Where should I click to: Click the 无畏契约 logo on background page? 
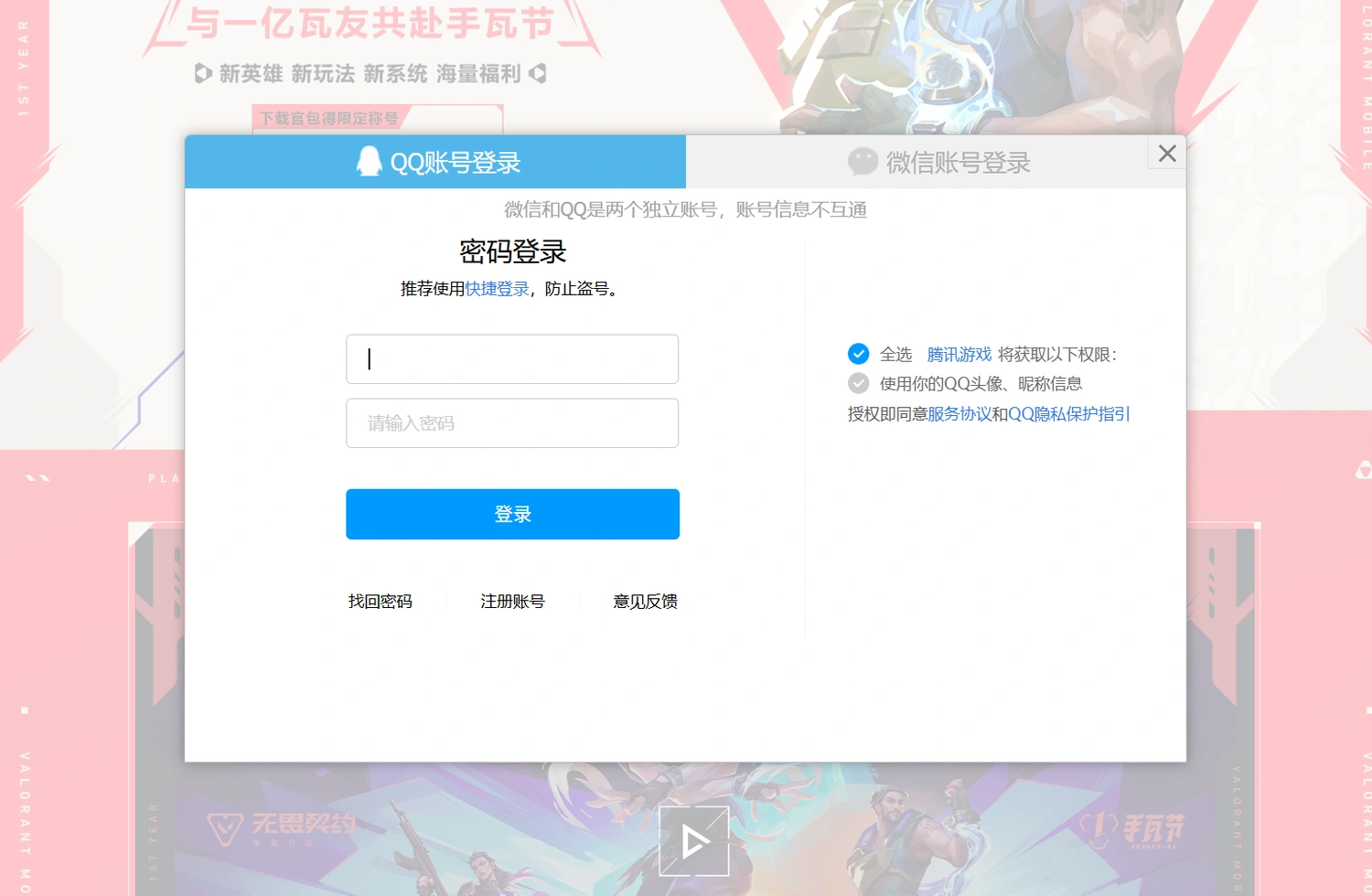click(281, 828)
